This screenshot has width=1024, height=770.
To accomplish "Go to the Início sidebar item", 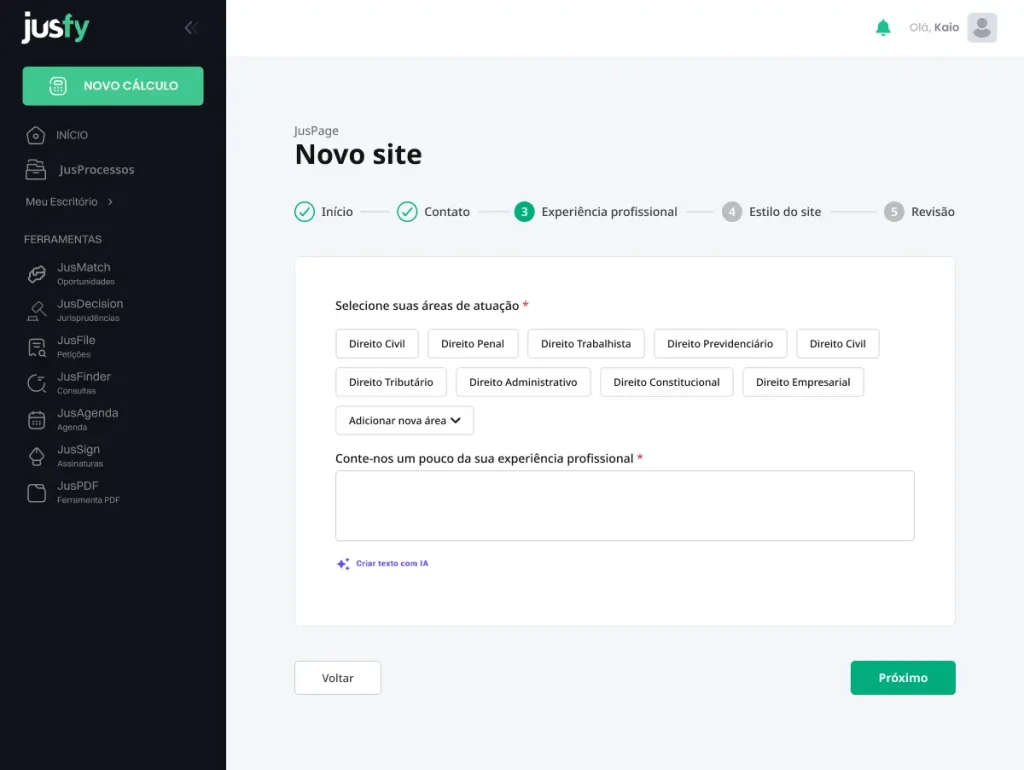I will point(71,135).
